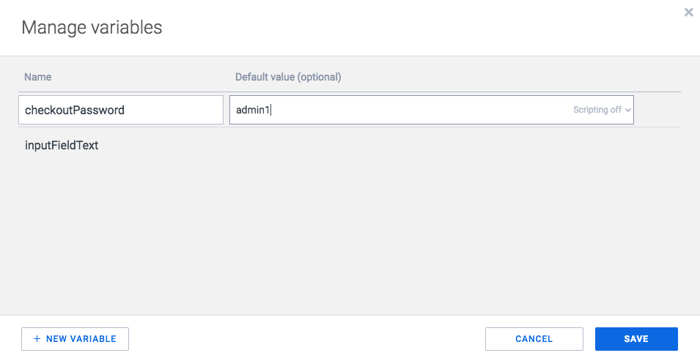
Task: Click the checkoutPassword name field
Action: tap(121, 110)
